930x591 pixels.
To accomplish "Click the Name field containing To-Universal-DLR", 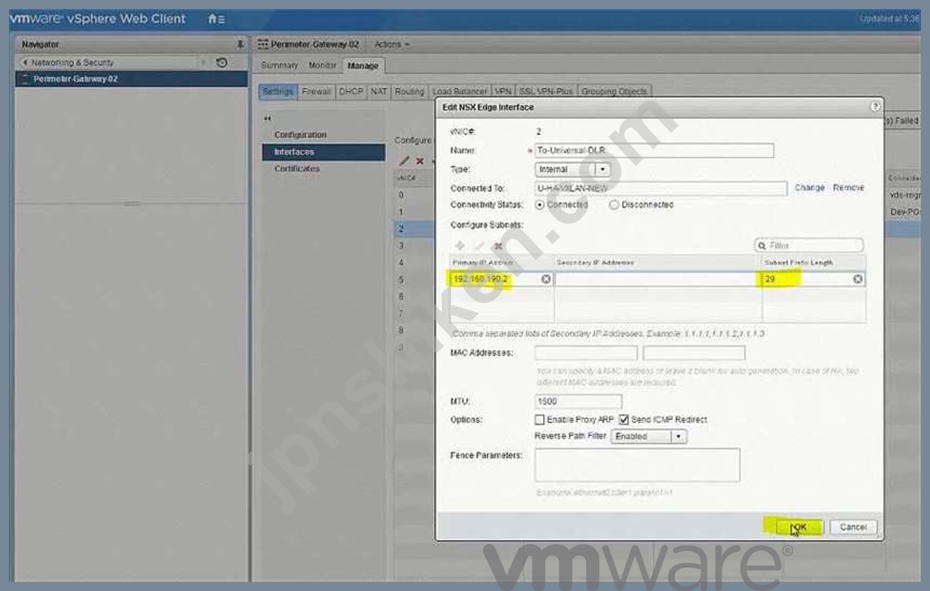I will pos(654,151).
